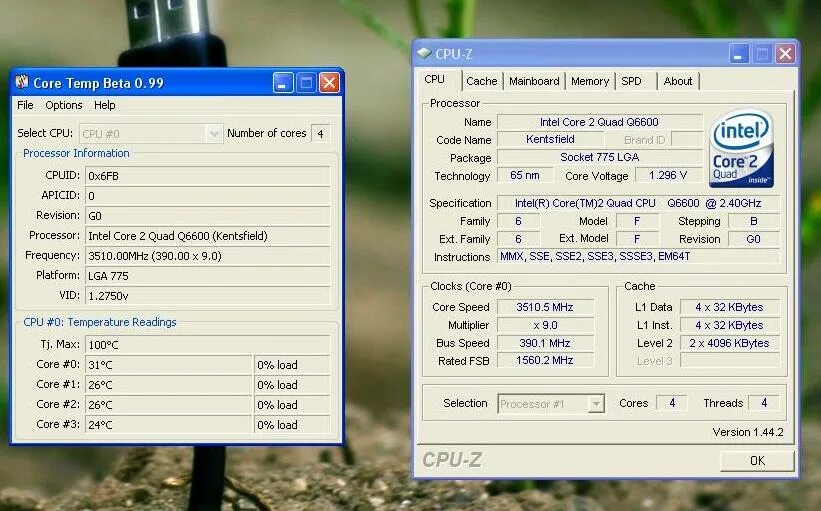Switch to the About tab
Screen dimensions: 821x511
[678, 81]
